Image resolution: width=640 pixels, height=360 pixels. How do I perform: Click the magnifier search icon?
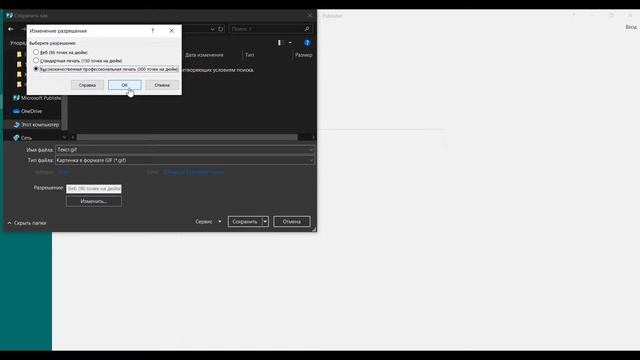(x=307, y=29)
